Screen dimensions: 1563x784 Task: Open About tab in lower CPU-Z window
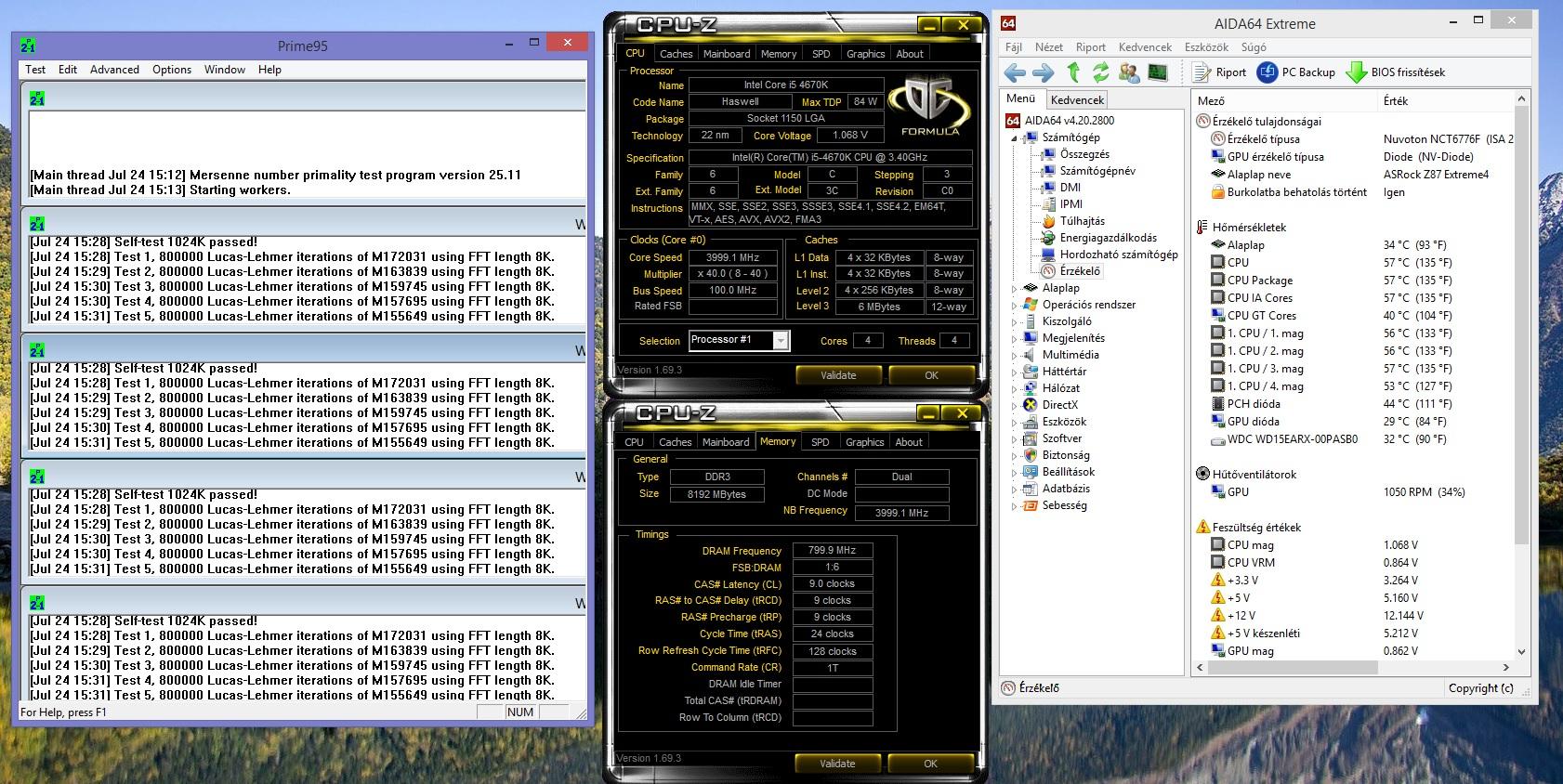(x=909, y=442)
